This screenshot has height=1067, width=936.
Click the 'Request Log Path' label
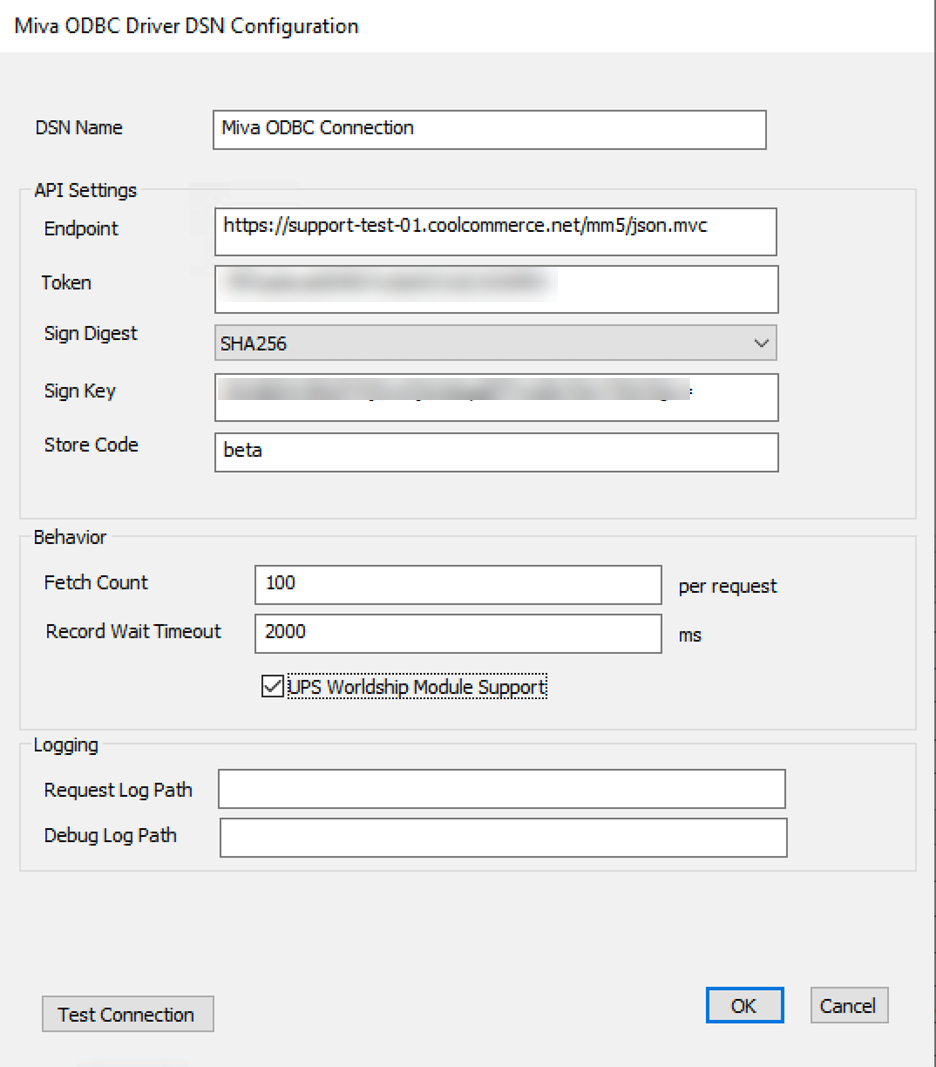click(x=118, y=791)
